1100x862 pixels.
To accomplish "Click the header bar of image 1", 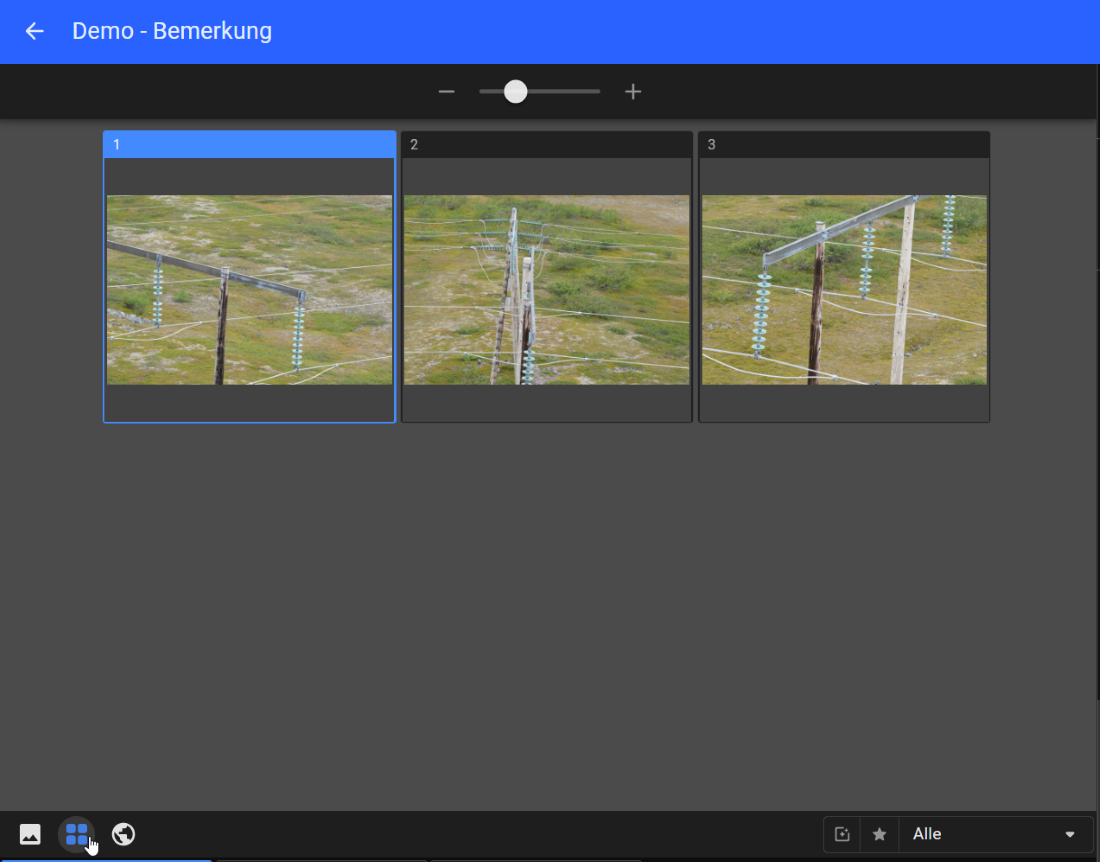I will 249,145.
